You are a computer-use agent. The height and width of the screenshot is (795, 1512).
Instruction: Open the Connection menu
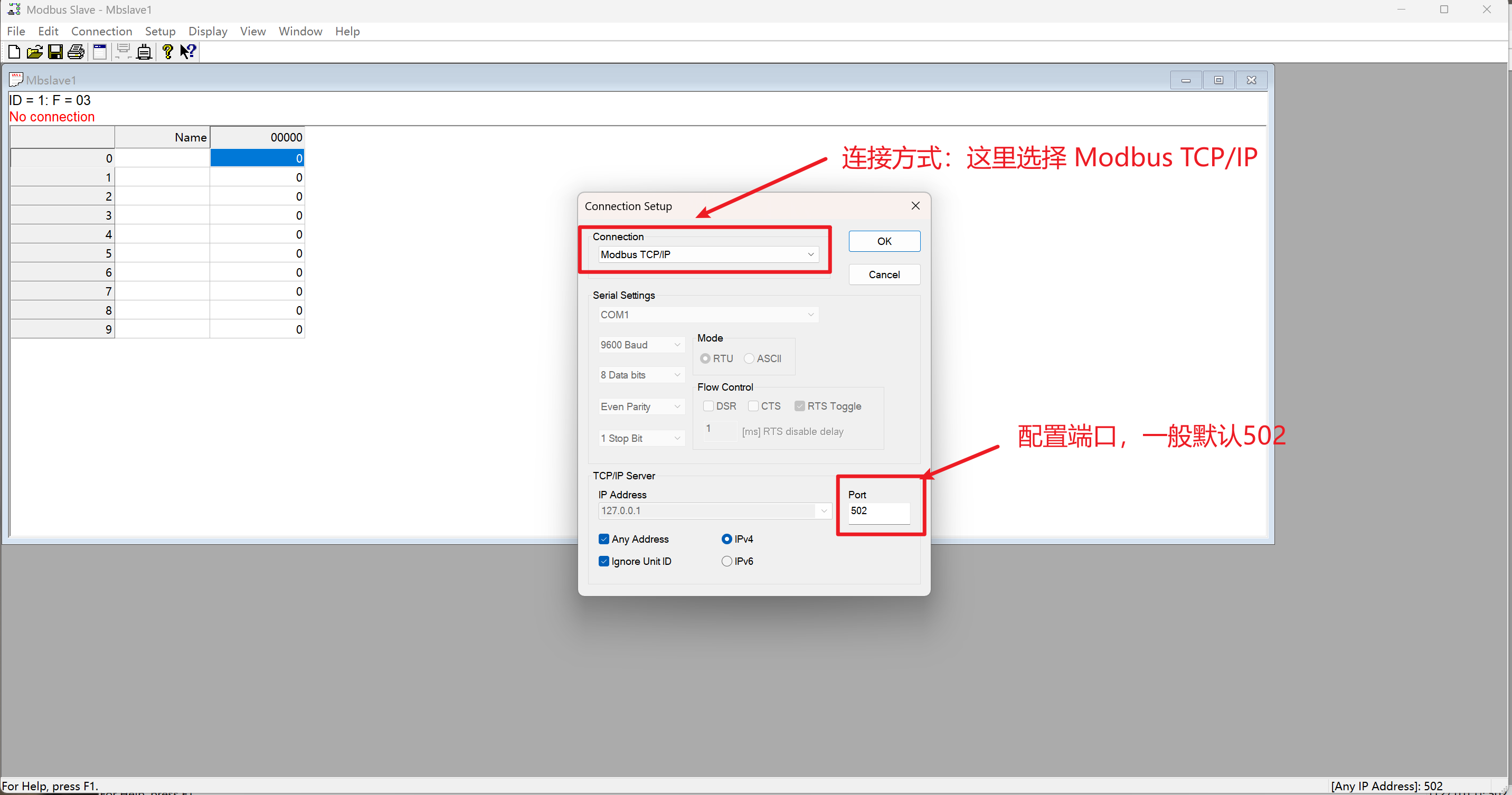[101, 31]
